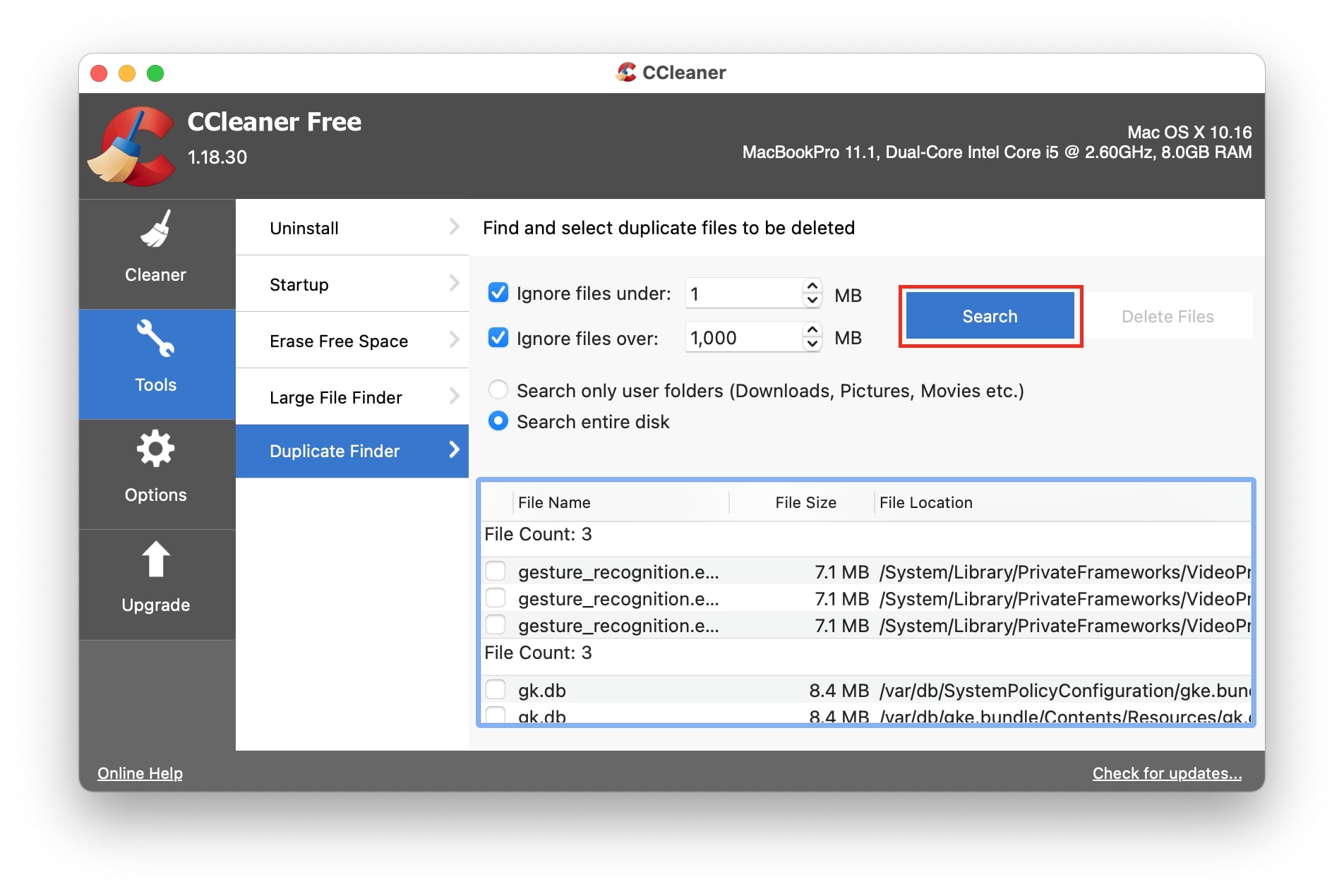Open the Cleaner section broom icon

pyautogui.click(x=155, y=229)
